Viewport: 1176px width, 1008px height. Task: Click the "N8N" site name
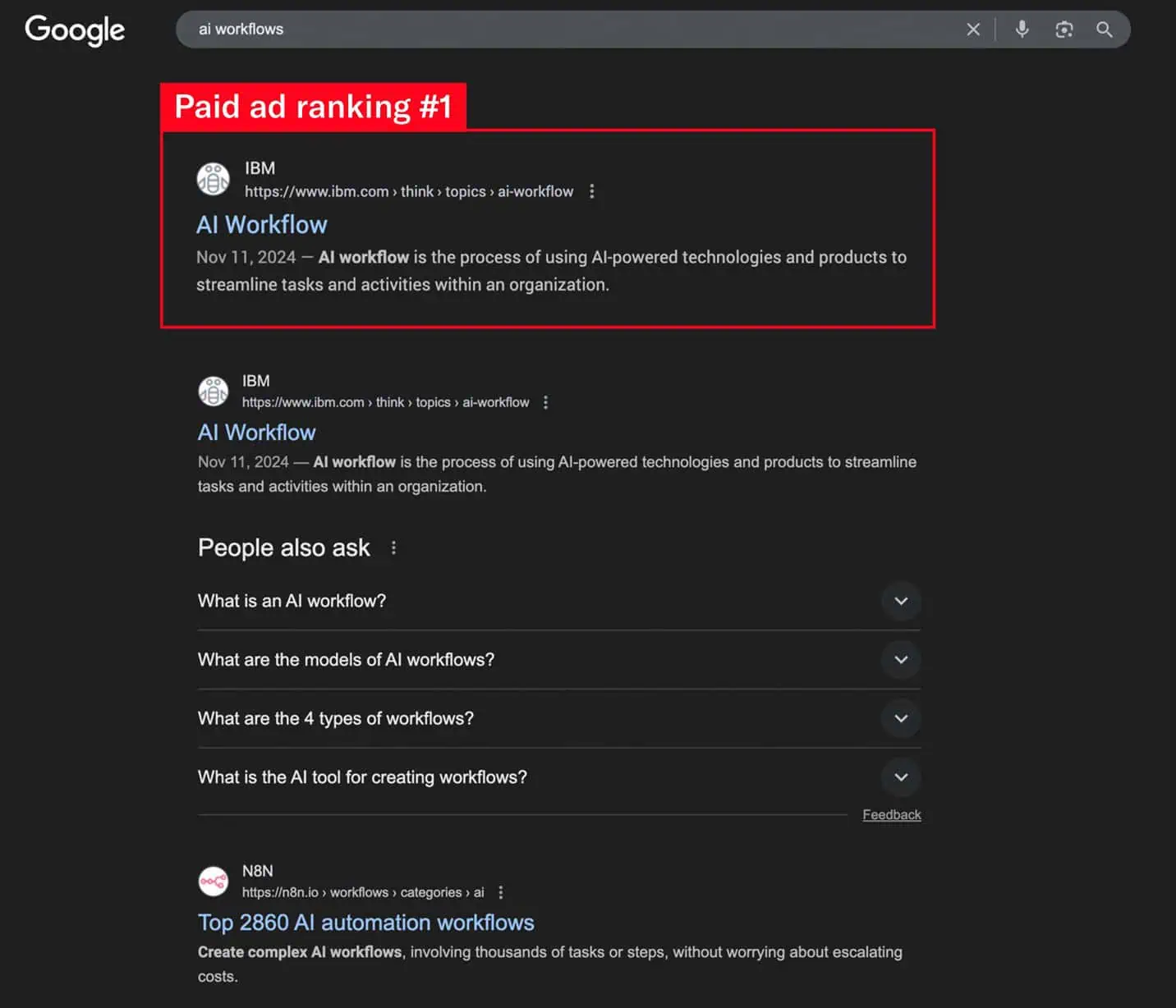[258, 871]
